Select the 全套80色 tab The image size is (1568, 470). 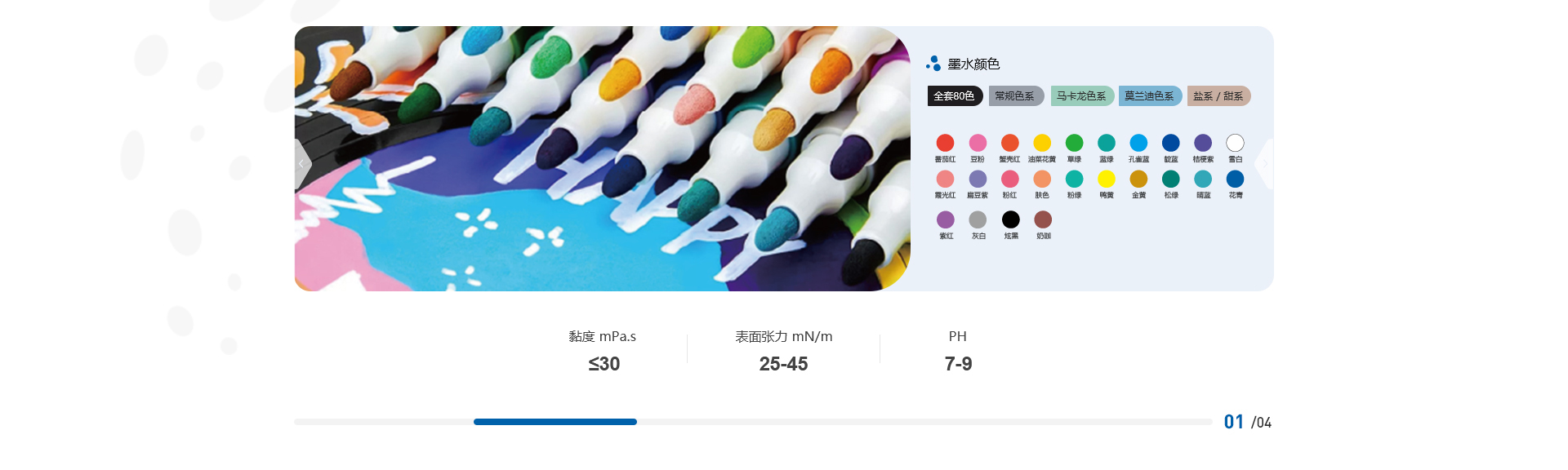(x=955, y=95)
